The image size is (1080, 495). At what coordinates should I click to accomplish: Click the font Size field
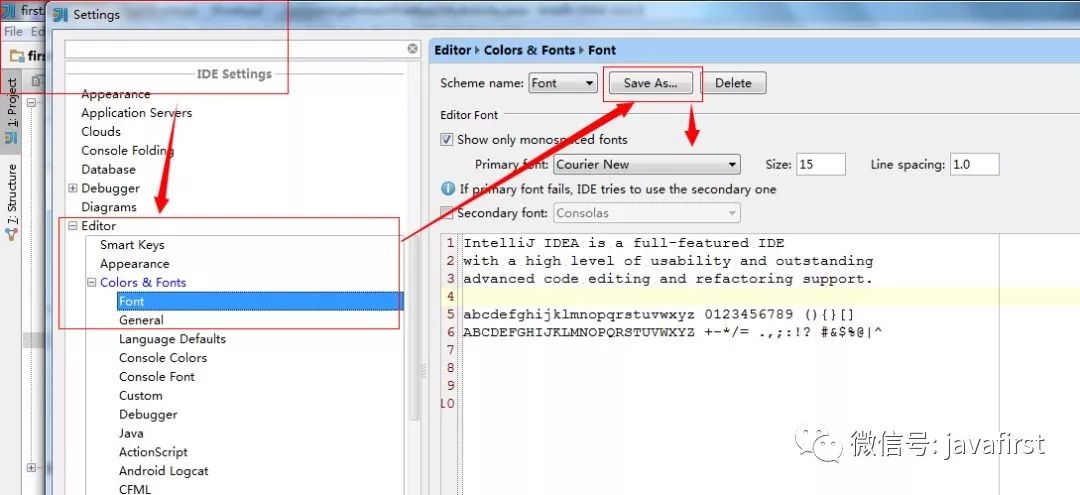pos(821,165)
